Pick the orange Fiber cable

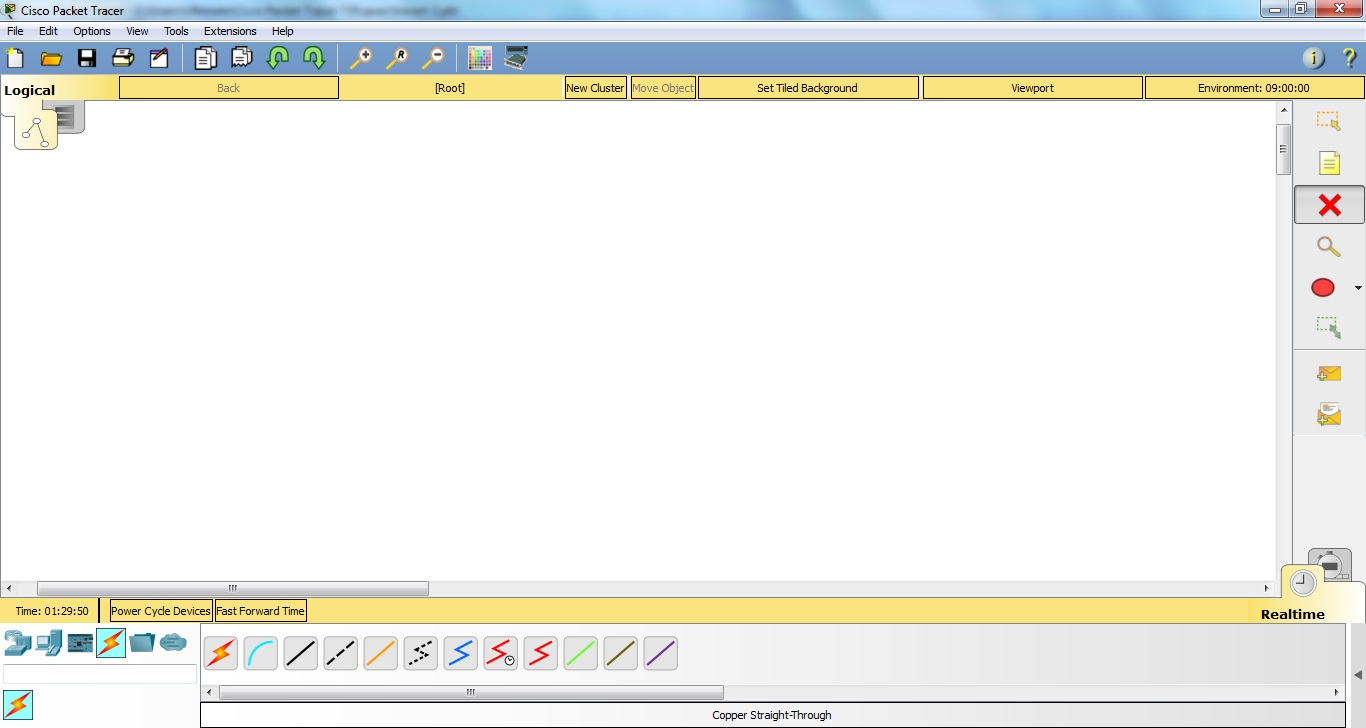point(381,654)
